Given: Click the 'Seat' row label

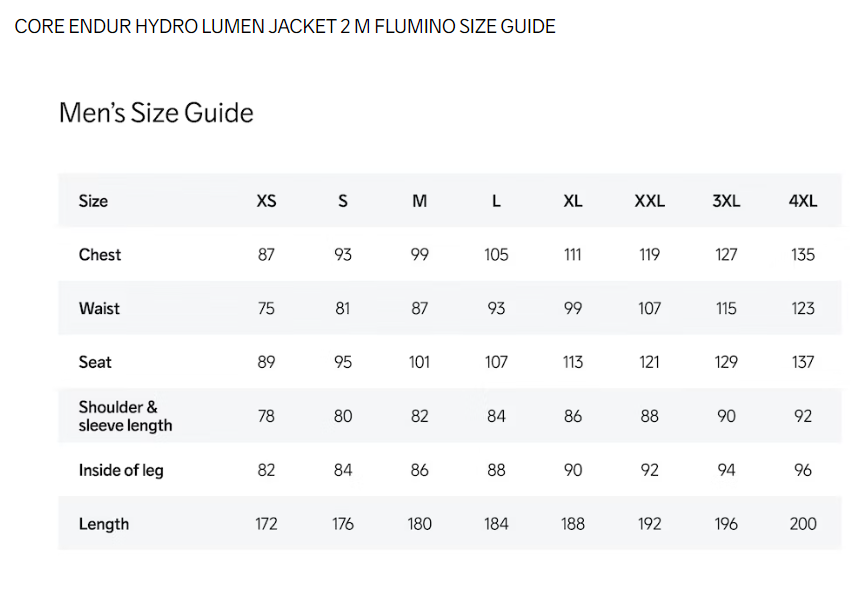Looking at the screenshot, I should (95, 362).
